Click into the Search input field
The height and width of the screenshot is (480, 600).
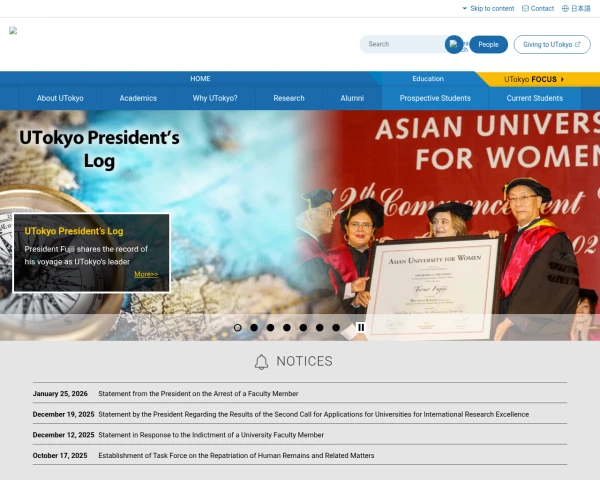(402, 44)
